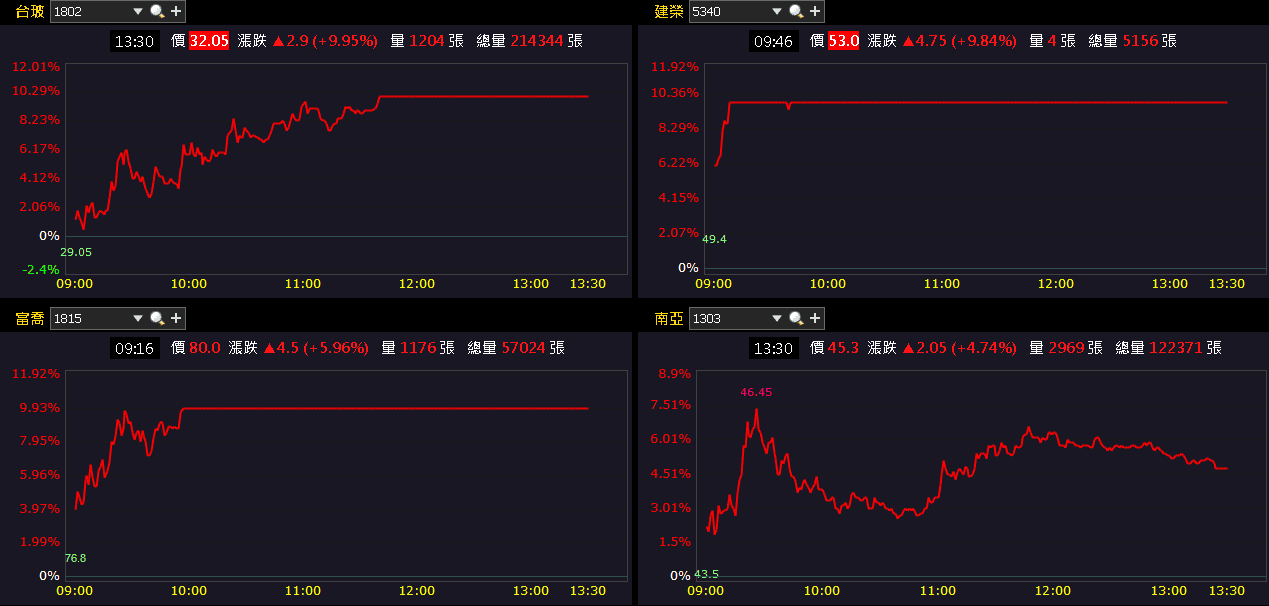Image resolution: width=1269 pixels, height=606 pixels.
Task: Click reference price 49.4 on 建榮 chart
Action: click(714, 239)
